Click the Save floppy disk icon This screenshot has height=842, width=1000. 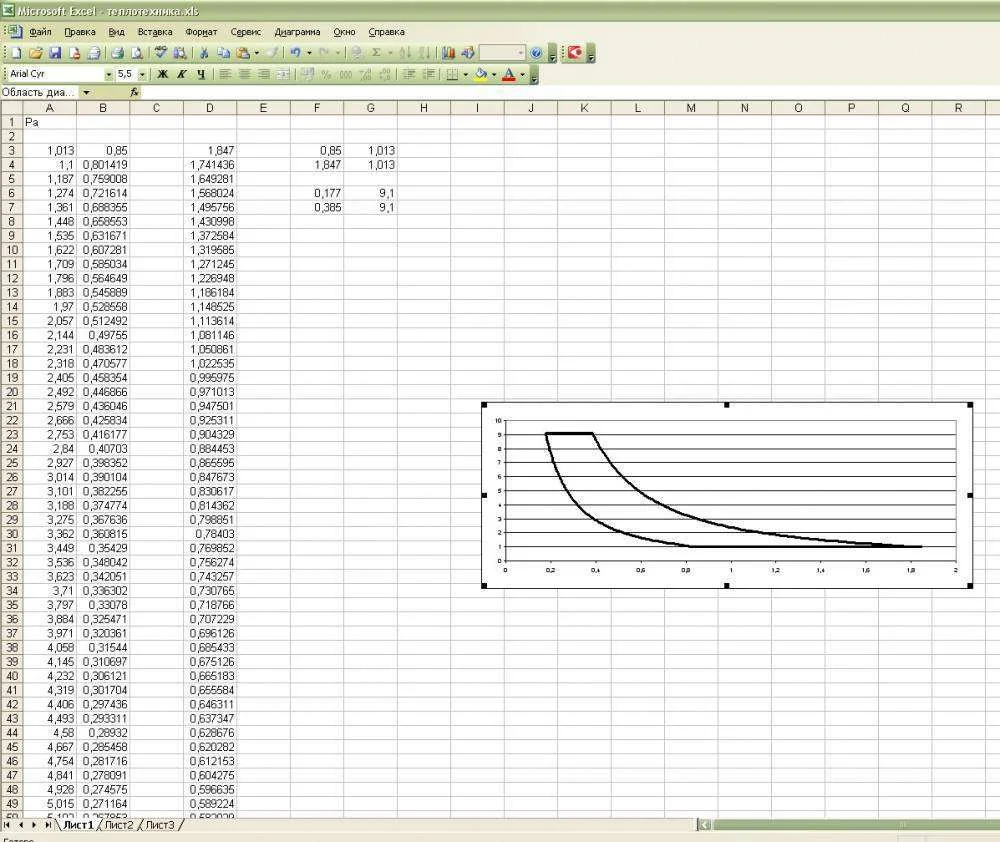click(55, 53)
